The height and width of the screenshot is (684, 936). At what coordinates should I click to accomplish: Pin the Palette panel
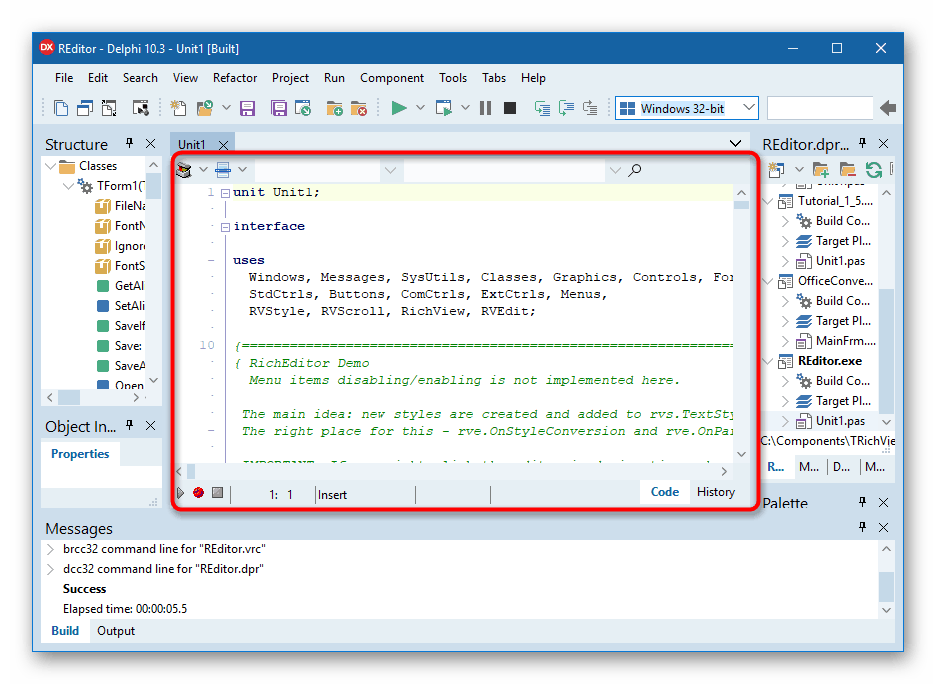pyautogui.click(x=862, y=502)
